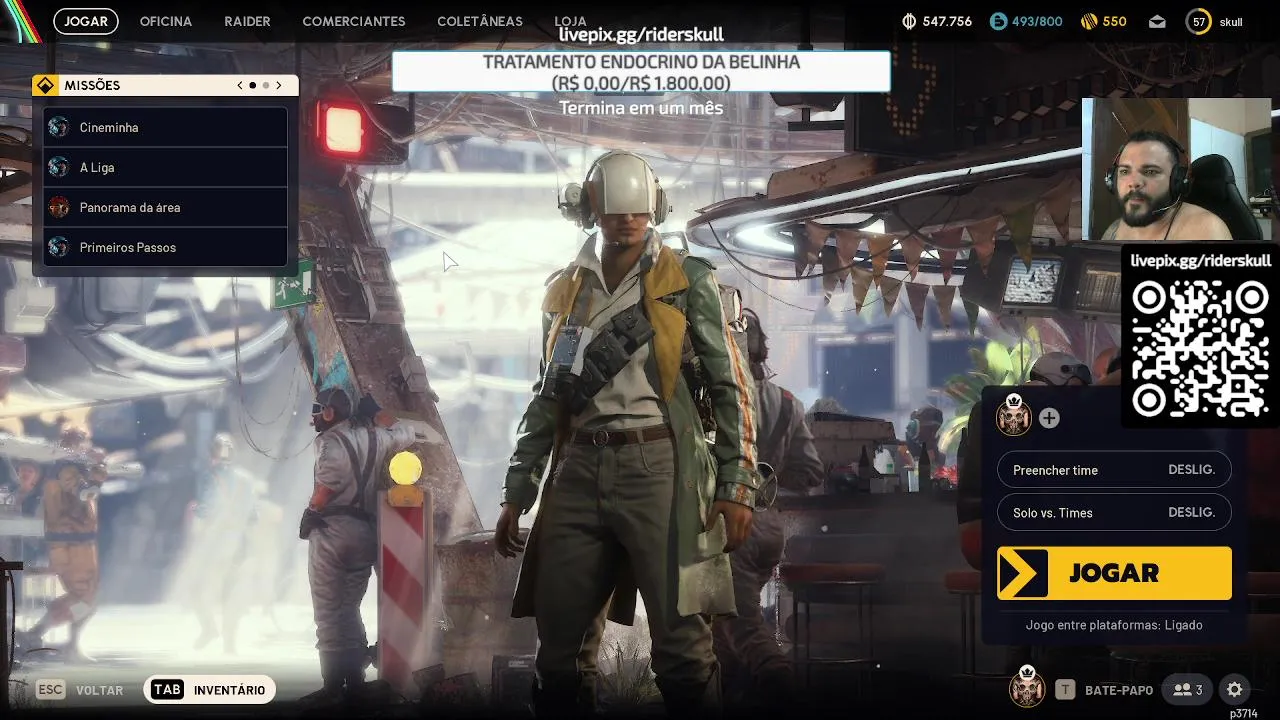This screenshot has width=1280, height=720.
Task: Add a party member with plus icon
Action: (x=1049, y=418)
